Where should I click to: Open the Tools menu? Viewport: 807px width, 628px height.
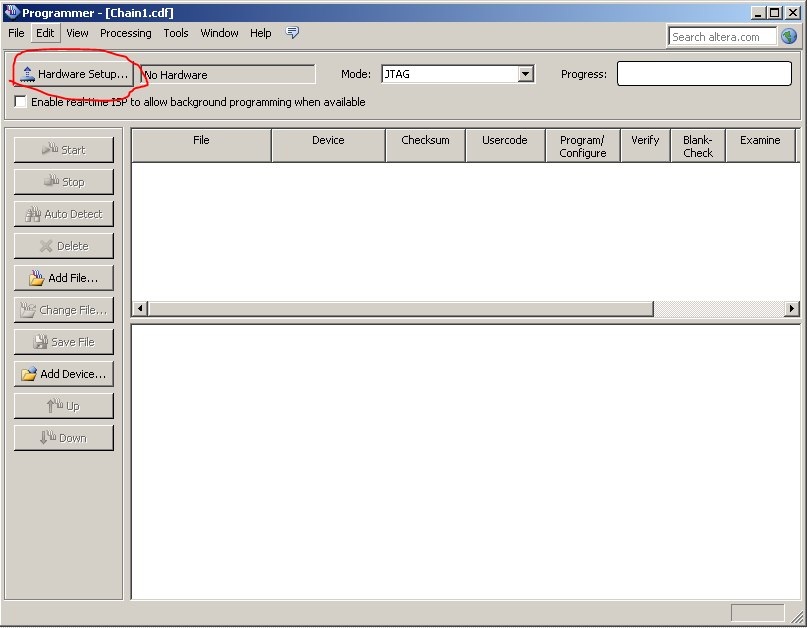point(176,33)
